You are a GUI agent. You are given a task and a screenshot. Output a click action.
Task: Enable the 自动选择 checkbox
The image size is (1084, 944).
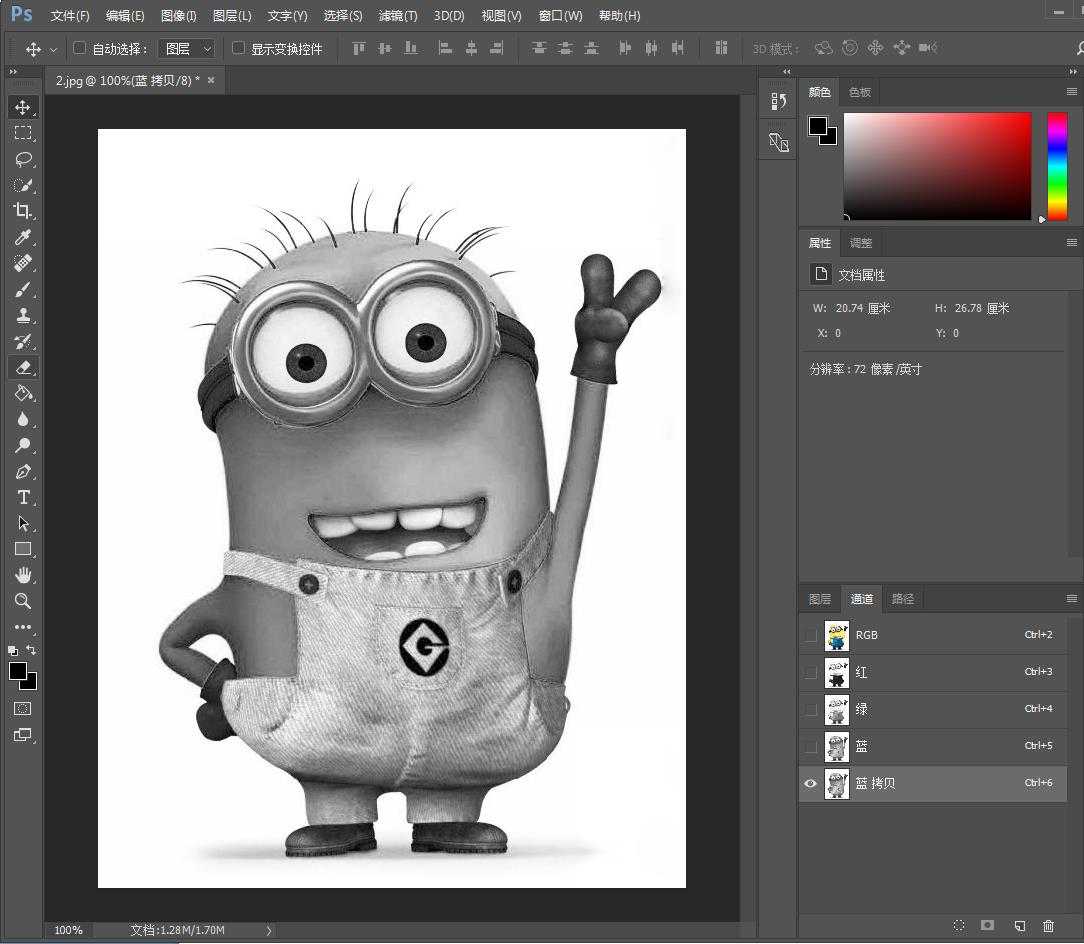80,48
